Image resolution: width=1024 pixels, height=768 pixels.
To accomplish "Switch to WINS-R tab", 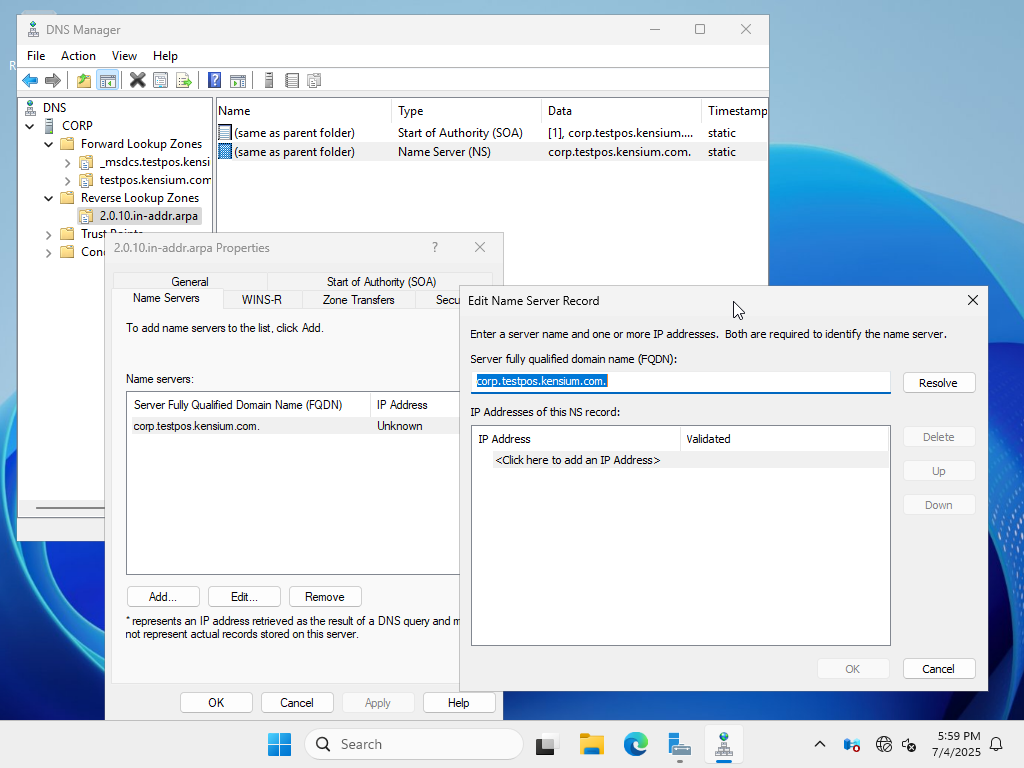I will [262, 300].
